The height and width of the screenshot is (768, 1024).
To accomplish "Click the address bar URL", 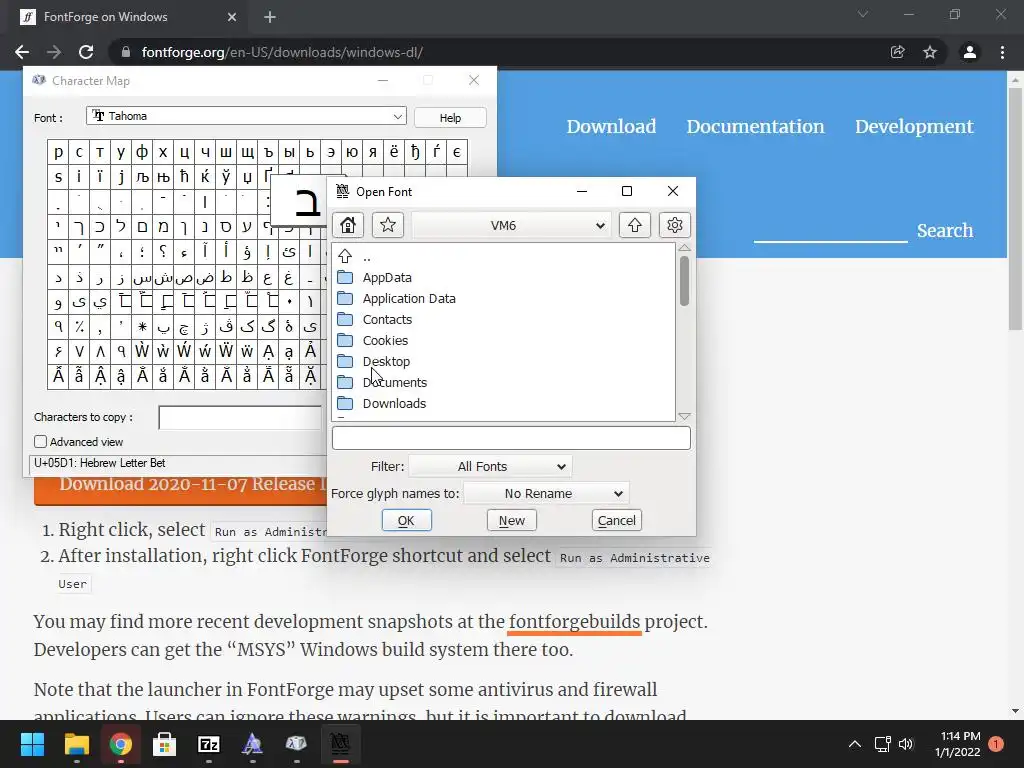I will pos(282,52).
